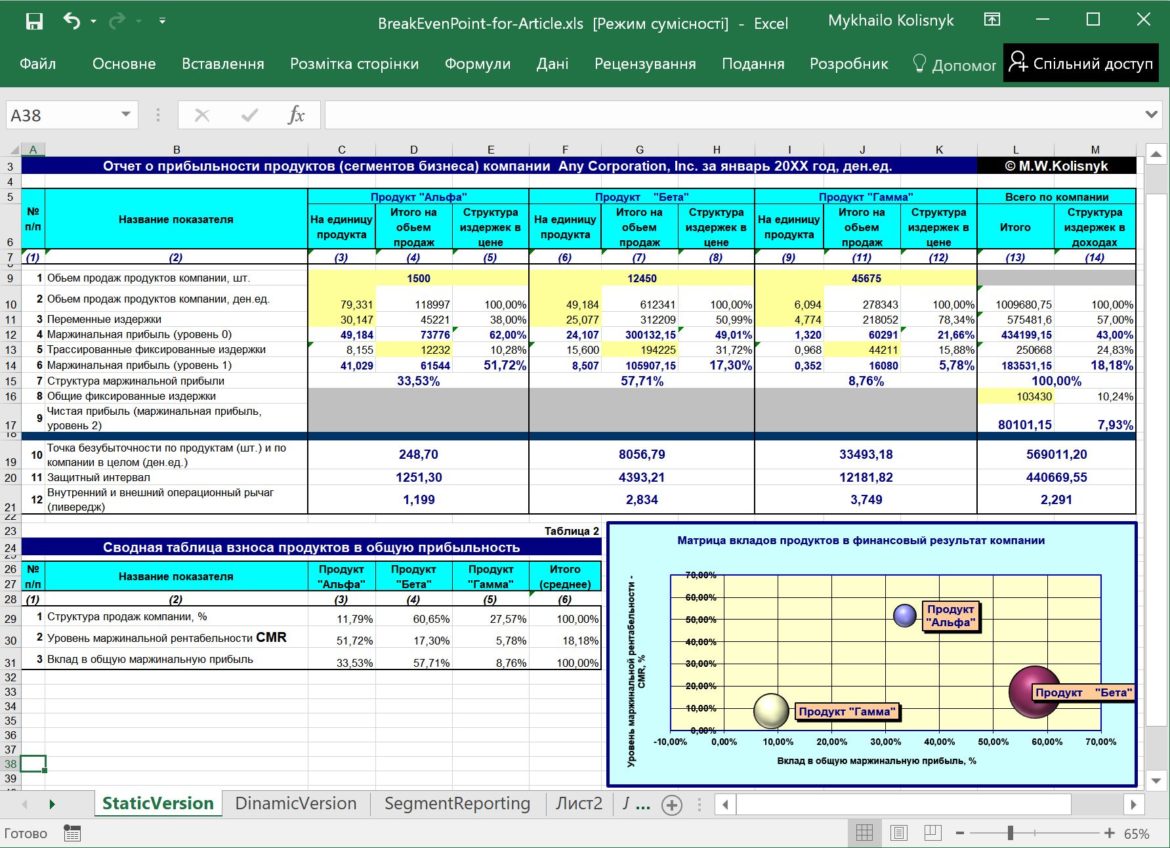Click the previous sheet navigation arrow

25,805
